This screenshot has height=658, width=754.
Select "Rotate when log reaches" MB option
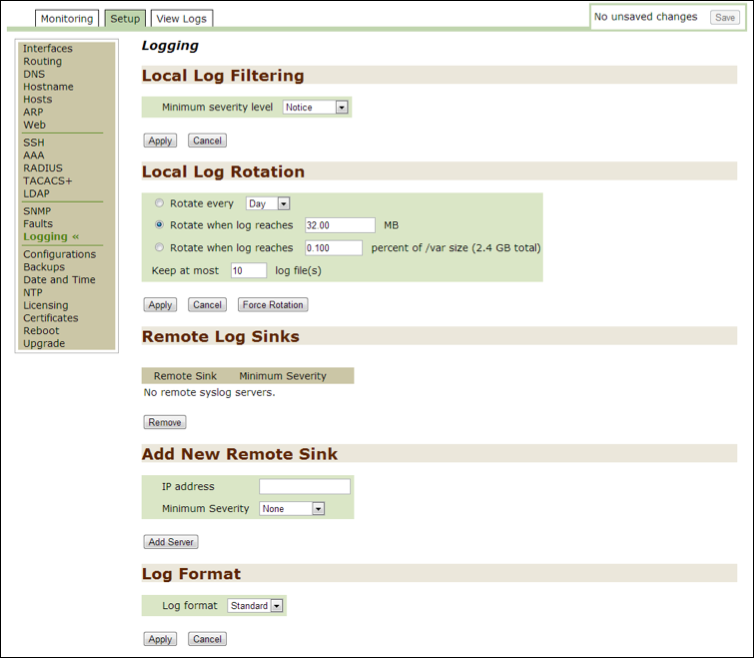click(159, 225)
